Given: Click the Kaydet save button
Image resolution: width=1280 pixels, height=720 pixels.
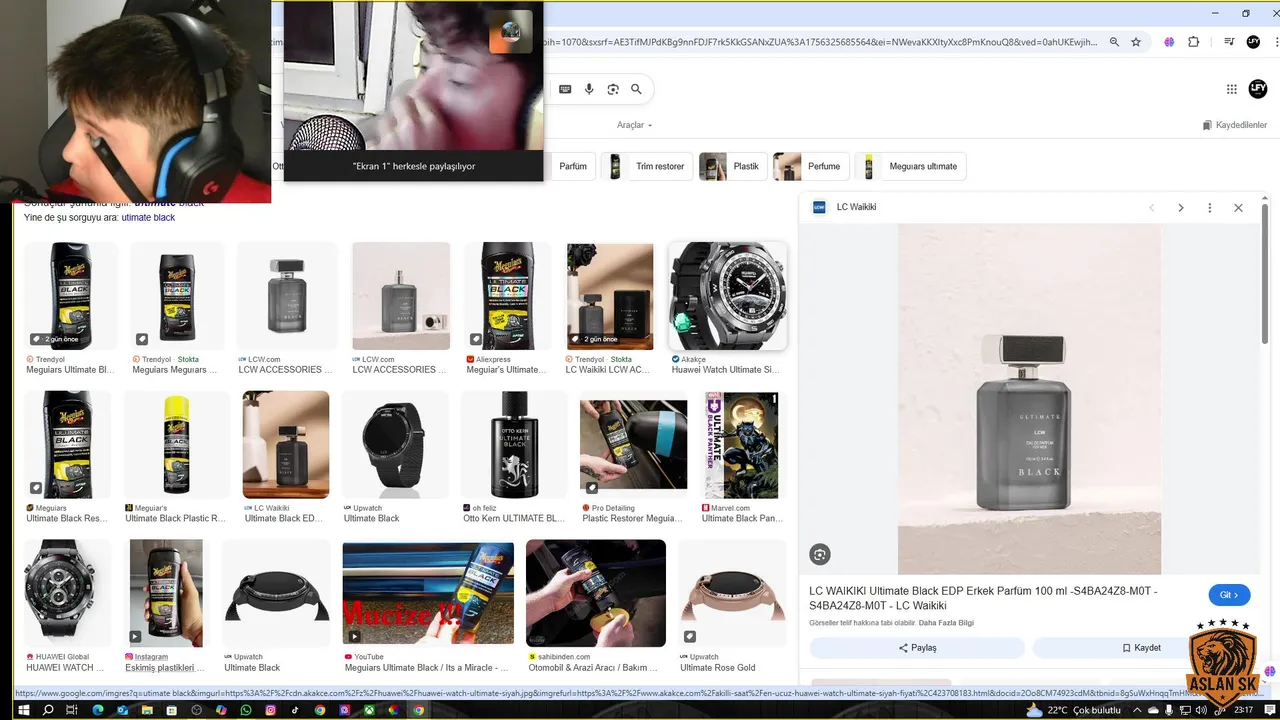Looking at the screenshot, I should [1141, 647].
